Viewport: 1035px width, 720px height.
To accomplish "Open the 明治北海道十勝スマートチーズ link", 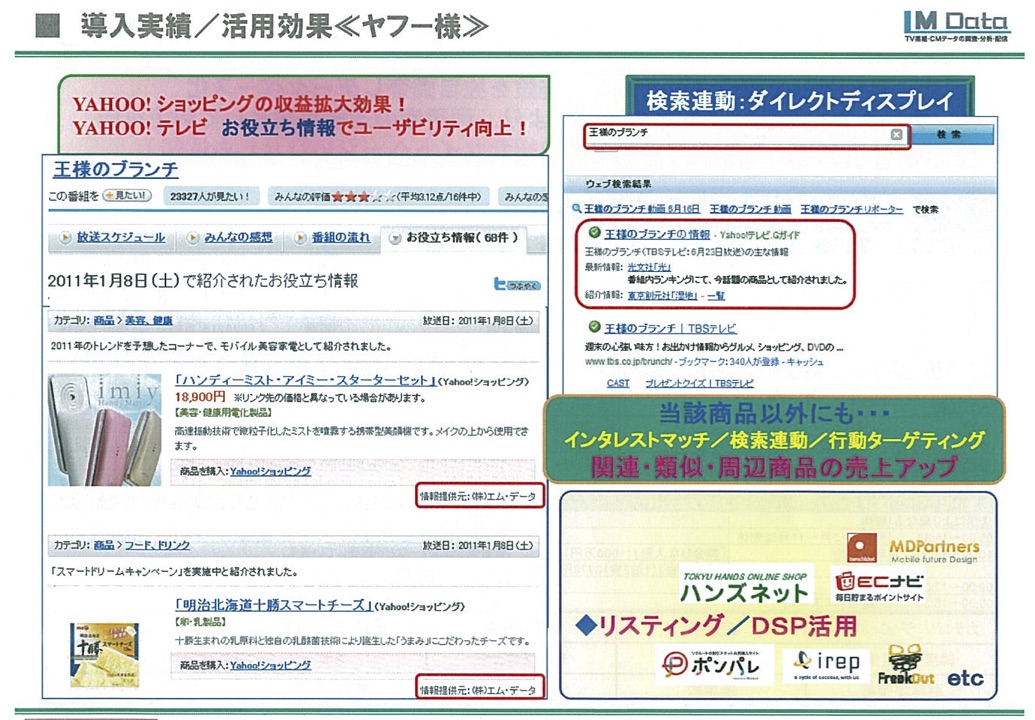I will pos(273,605).
